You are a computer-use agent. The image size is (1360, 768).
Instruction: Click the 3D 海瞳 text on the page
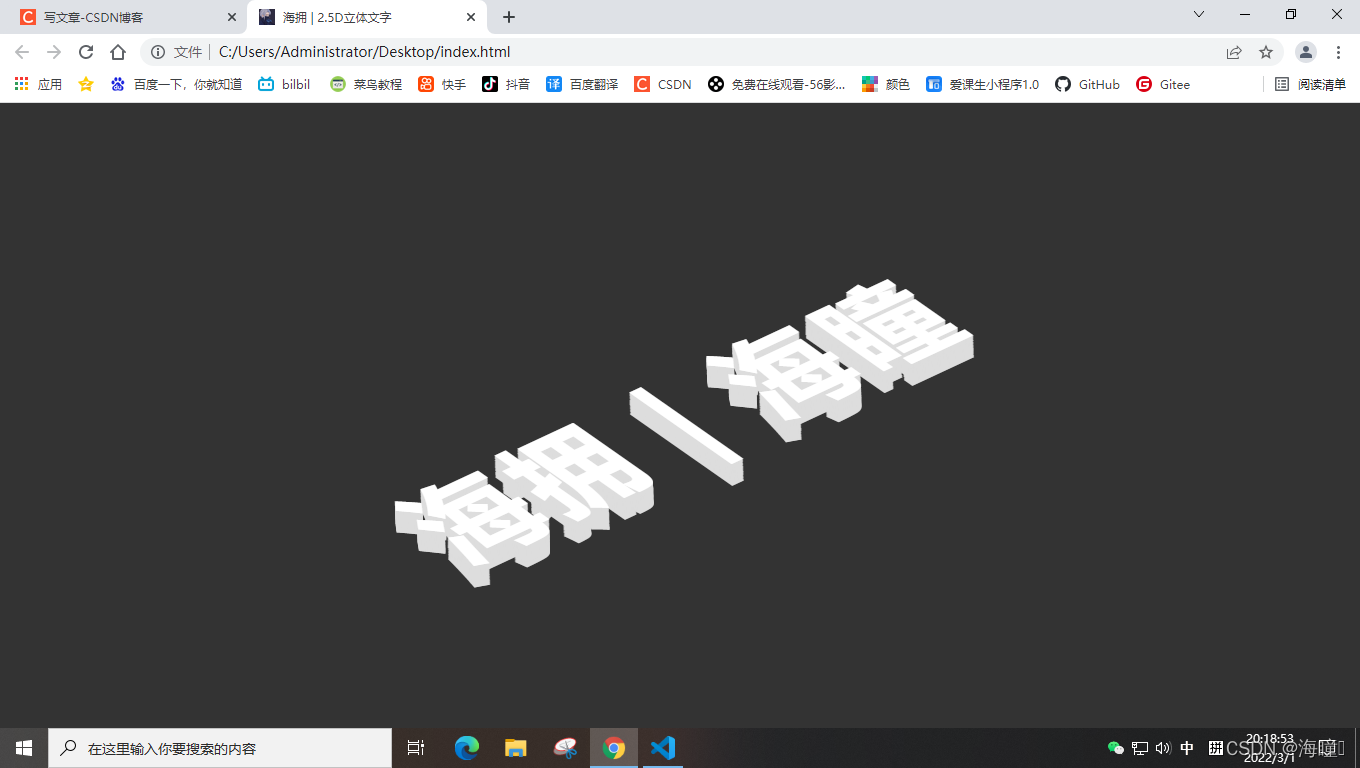pos(840,360)
